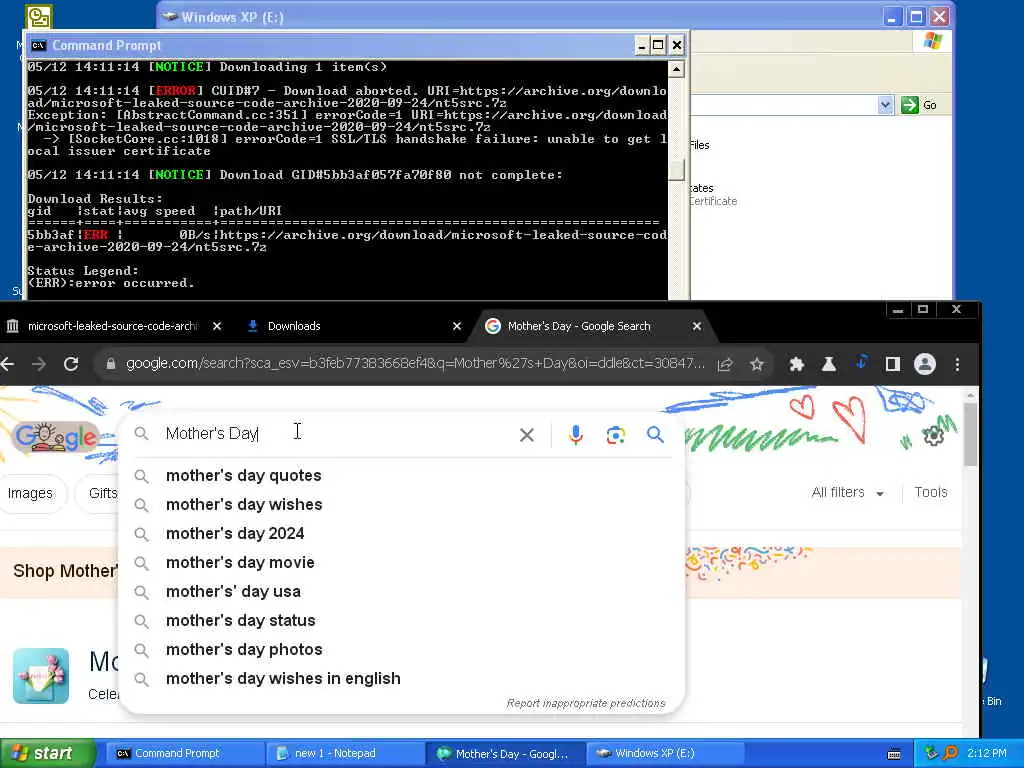Click the Google doodle logo
Viewport: 1024px width, 768px height.
tap(56, 436)
